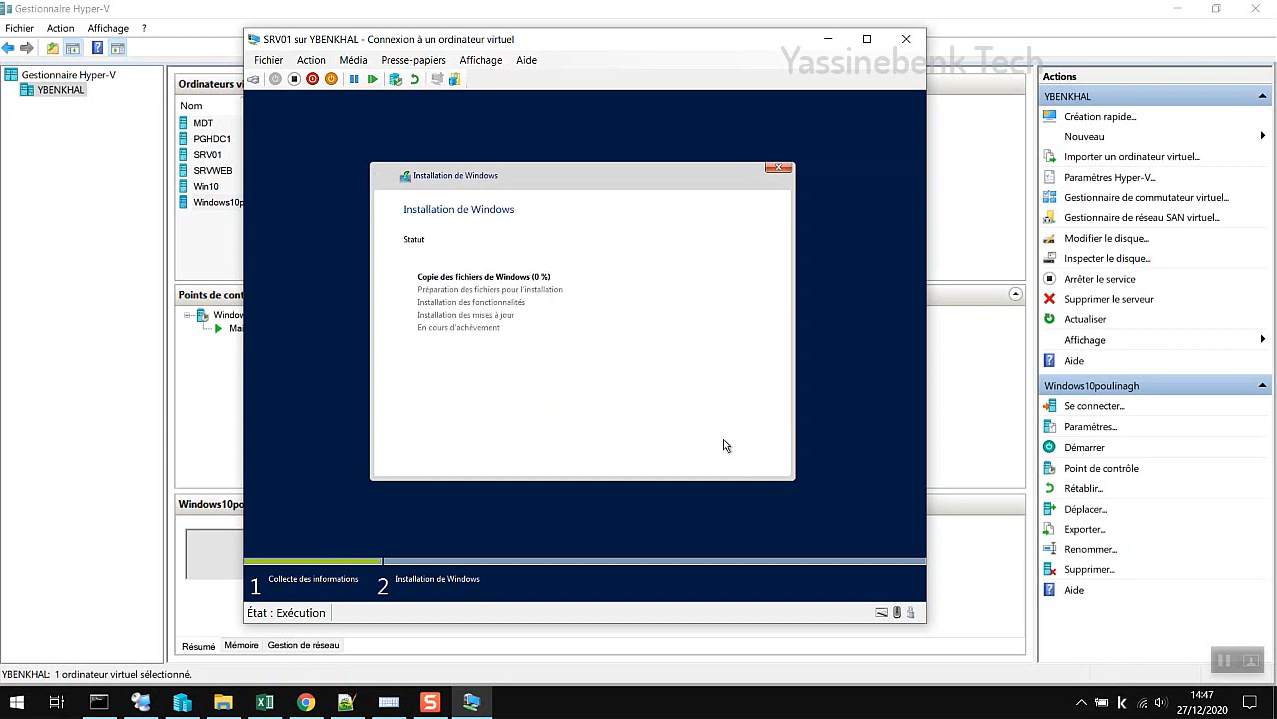Create a checkpoint from the VM toolbar
Screen dimensions: 1277x719
click(396, 79)
